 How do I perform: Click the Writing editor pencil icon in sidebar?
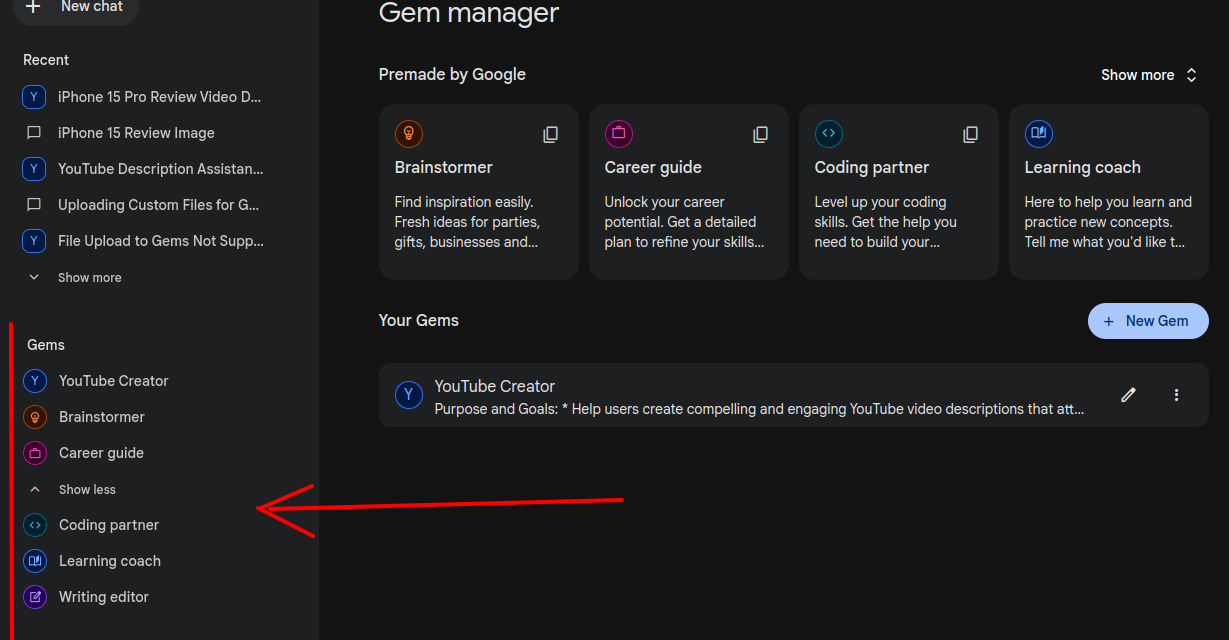(35, 597)
